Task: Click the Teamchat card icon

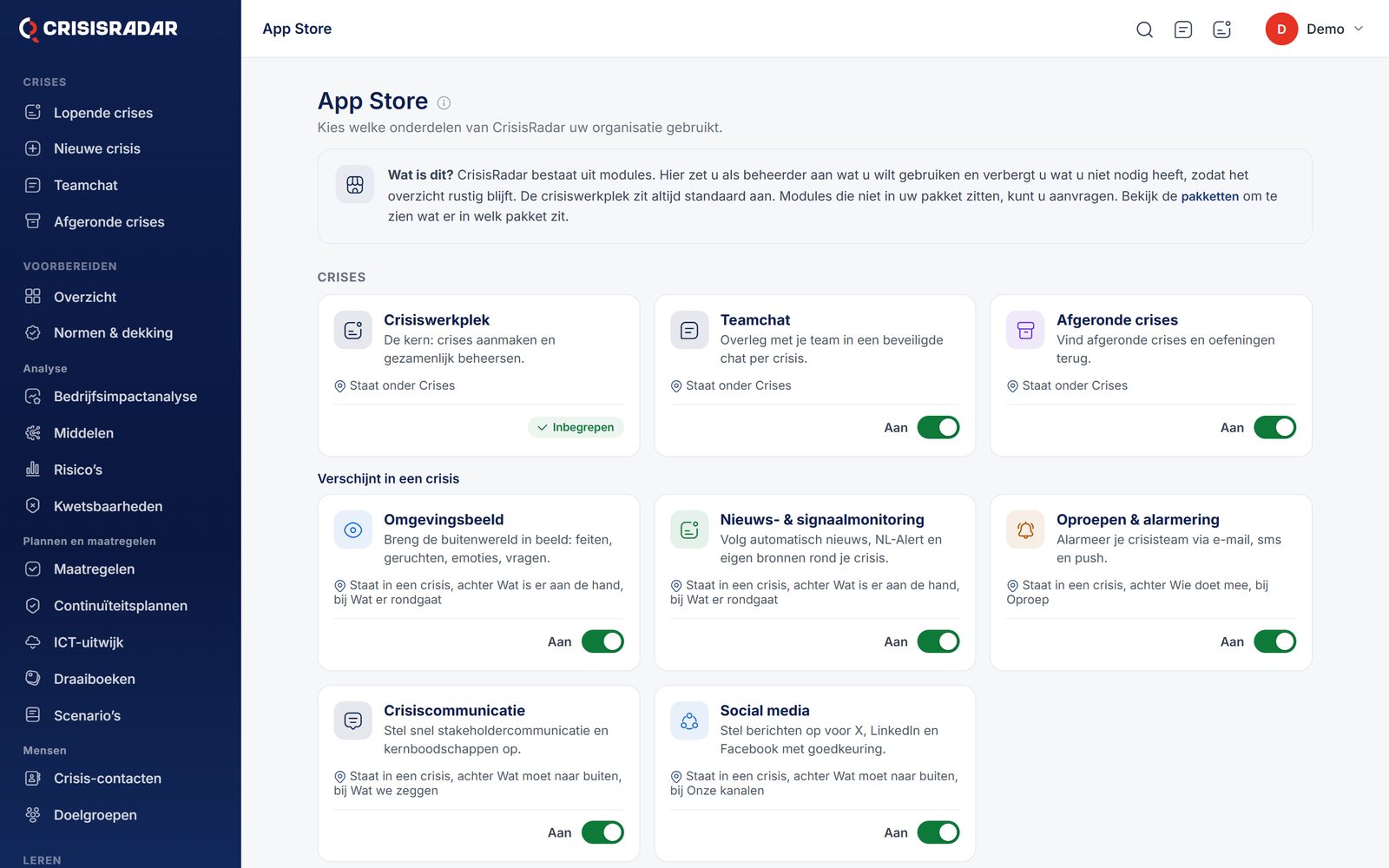Action: tap(689, 331)
